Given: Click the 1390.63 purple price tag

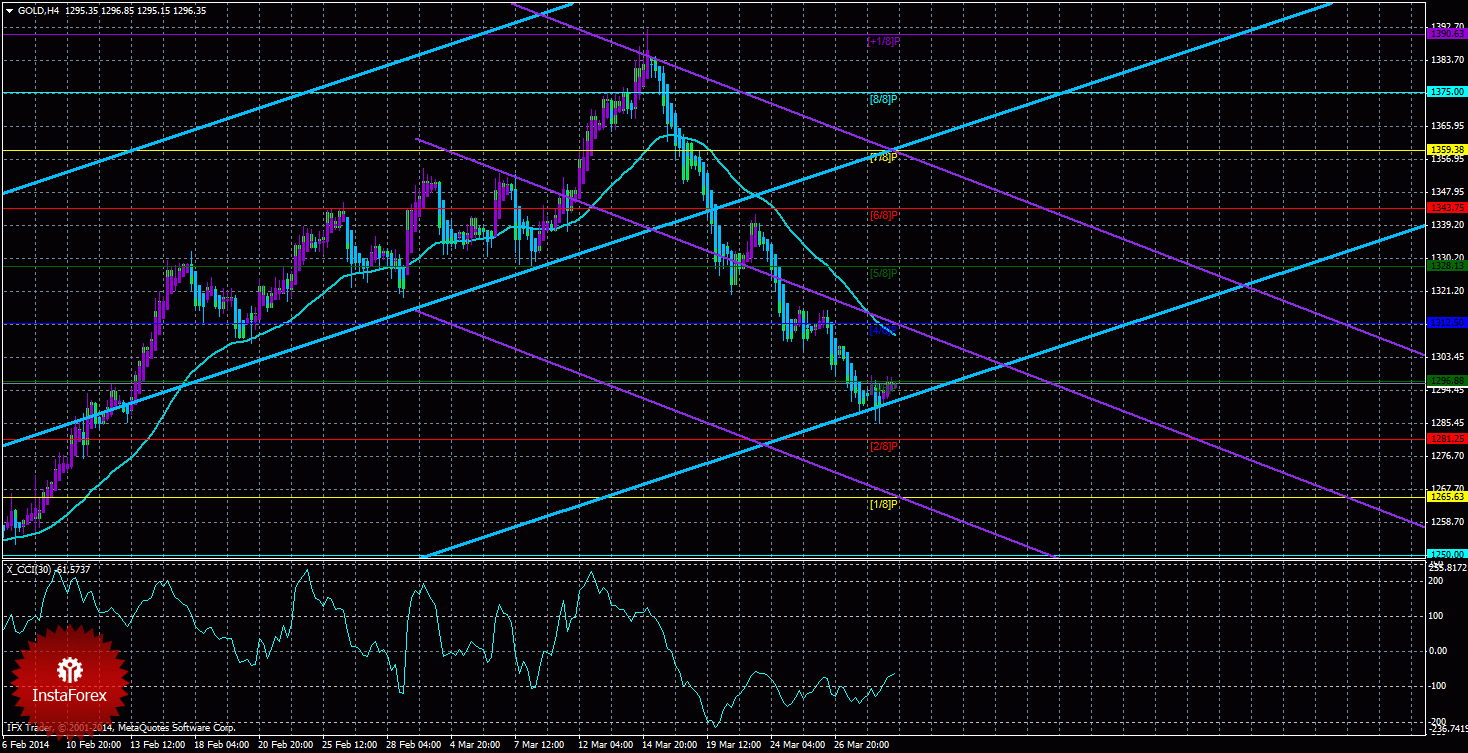Looking at the screenshot, I should [x=1447, y=34].
